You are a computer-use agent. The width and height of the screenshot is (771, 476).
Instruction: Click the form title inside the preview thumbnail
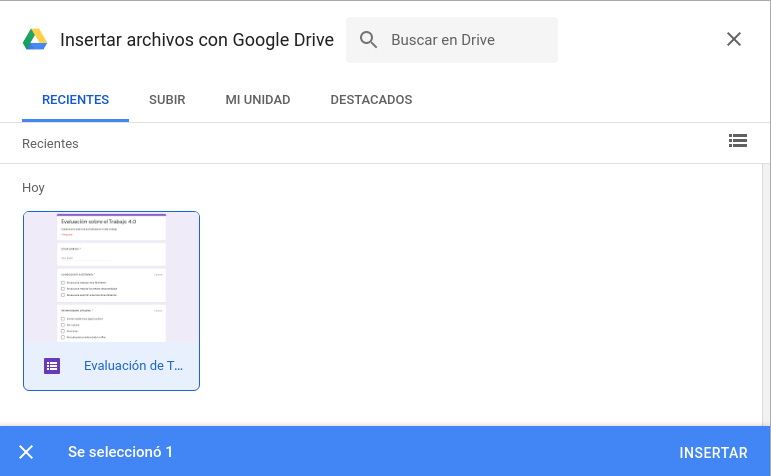click(x=99, y=223)
